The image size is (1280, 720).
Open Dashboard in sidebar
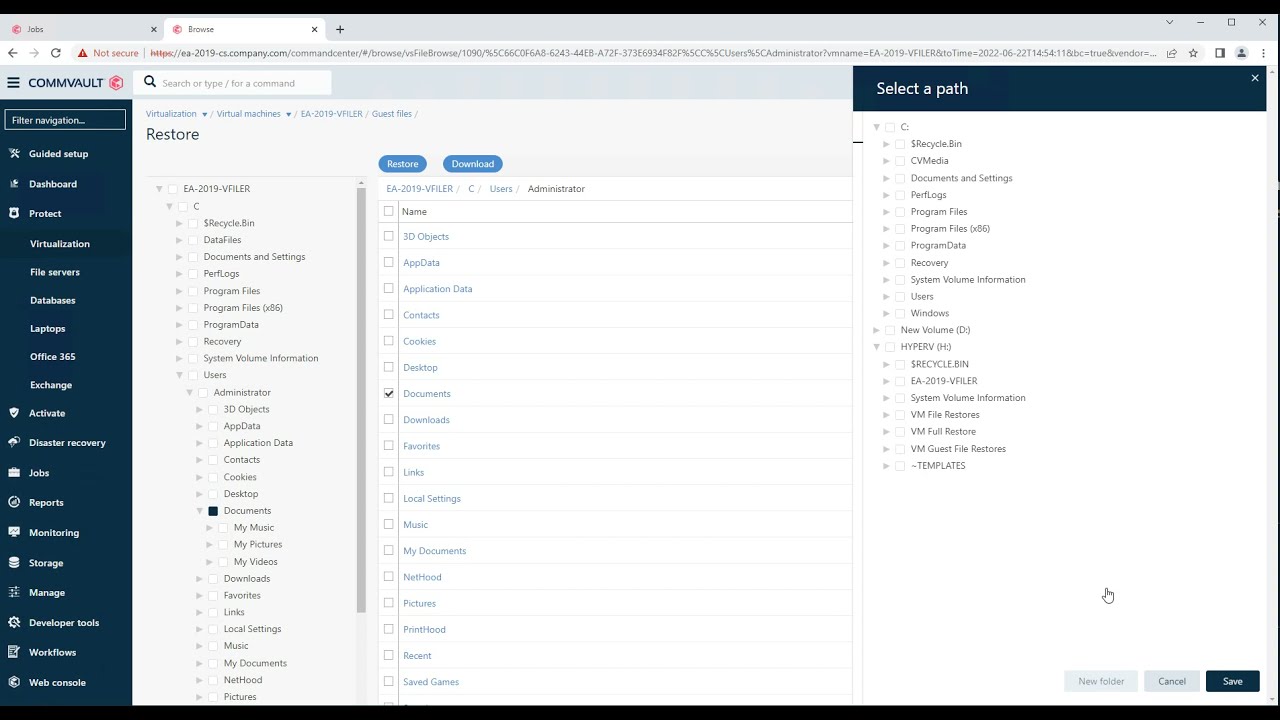(53, 184)
